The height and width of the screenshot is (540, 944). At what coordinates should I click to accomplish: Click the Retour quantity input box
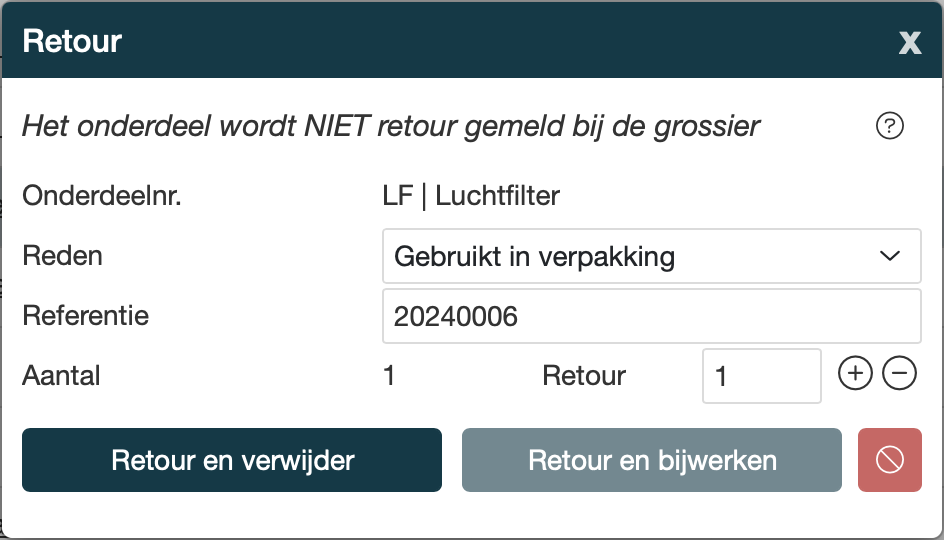coord(761,376)
